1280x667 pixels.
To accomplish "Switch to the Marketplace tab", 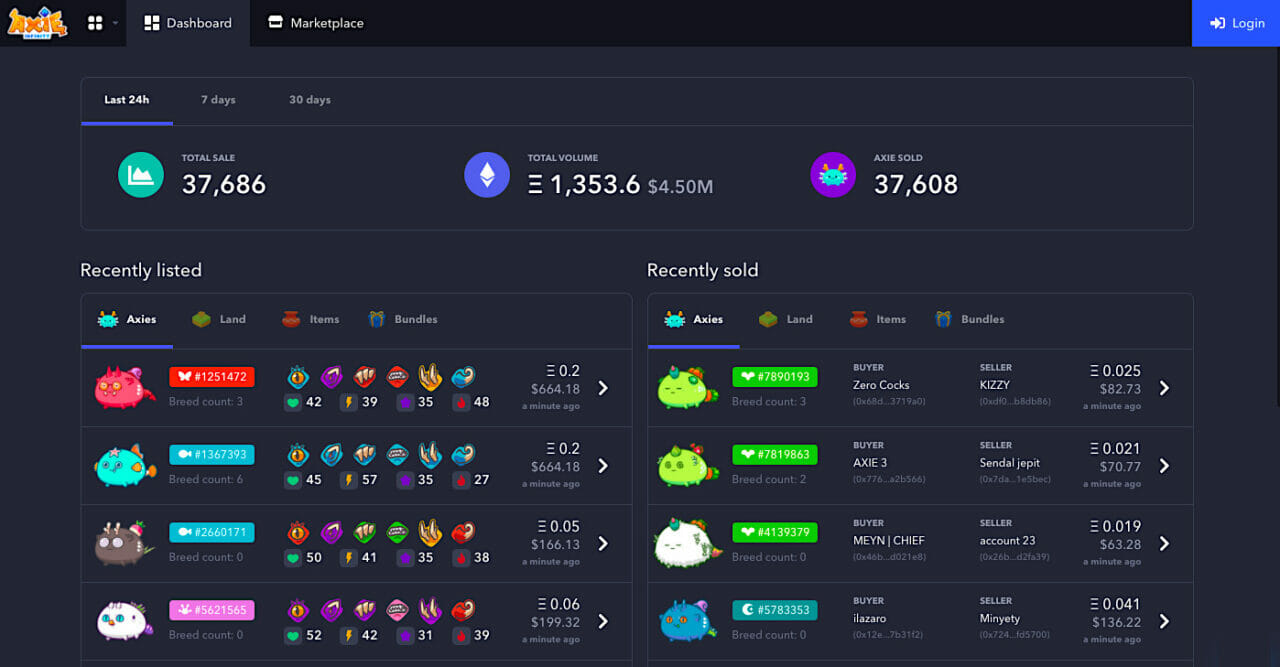I will click(315, 22).
